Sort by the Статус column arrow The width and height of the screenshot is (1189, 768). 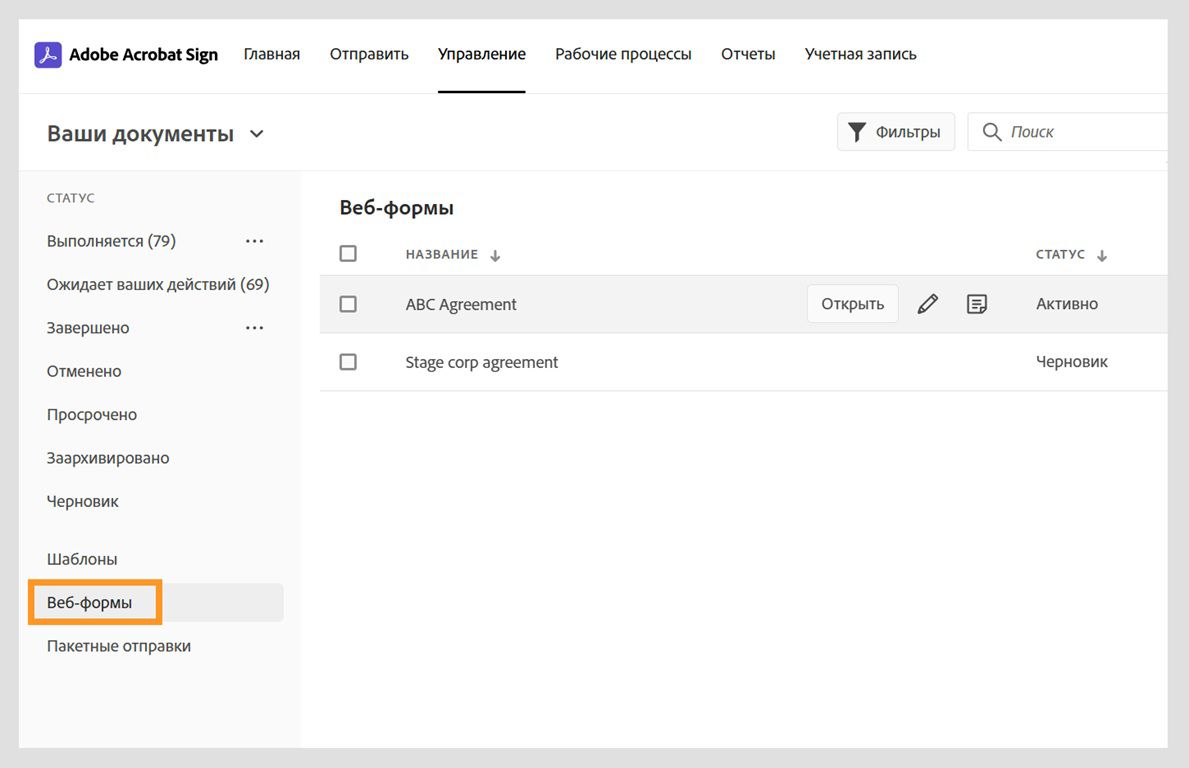click(1102, 256)
